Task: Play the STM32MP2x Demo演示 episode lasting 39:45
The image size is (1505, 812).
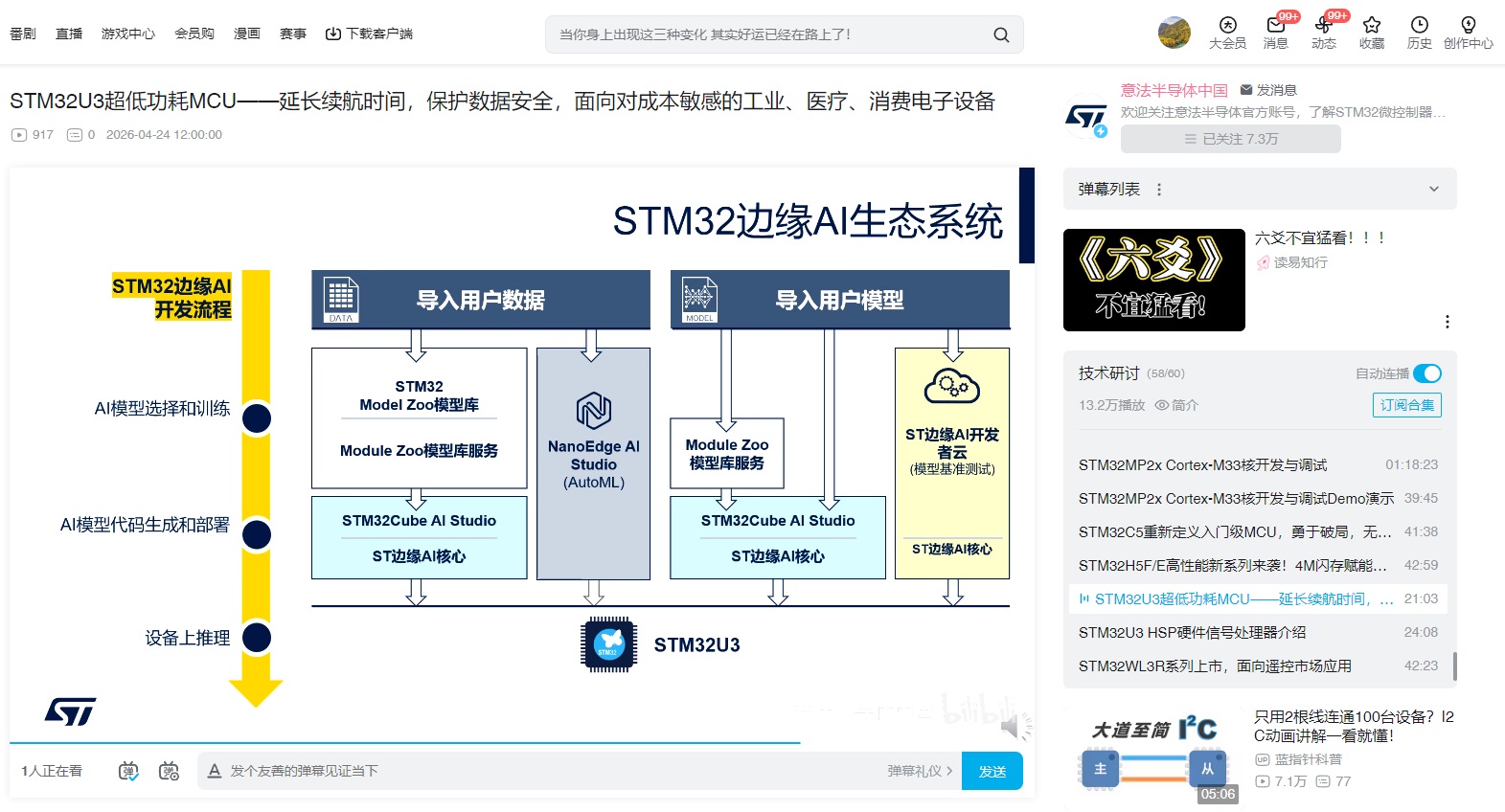Action: [x=1258, y=498]
